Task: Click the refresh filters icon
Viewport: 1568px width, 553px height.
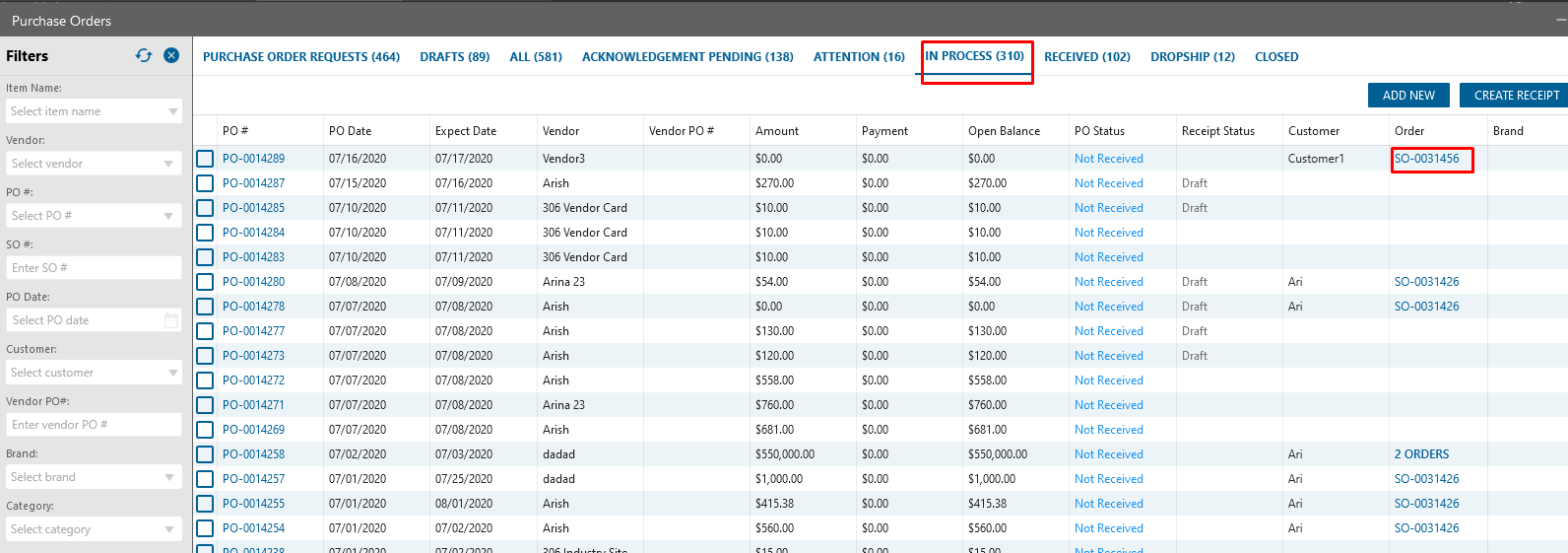Action: click(x=144, y=55)
